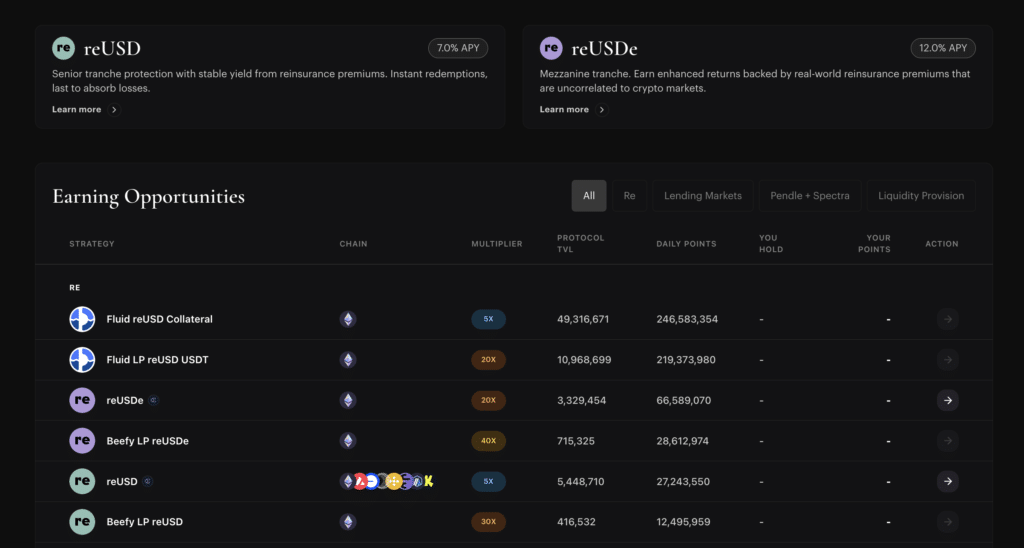Click the arrow action for reUSD row
The image size is (1024, 548).
coord(948,481)
